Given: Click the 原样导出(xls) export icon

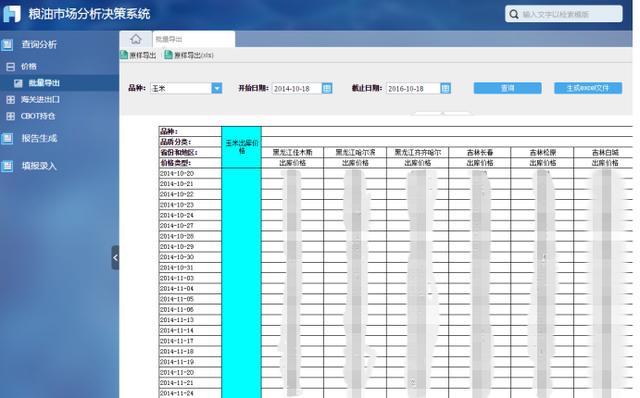Looking at the screenshot, I should click(168, 55).
